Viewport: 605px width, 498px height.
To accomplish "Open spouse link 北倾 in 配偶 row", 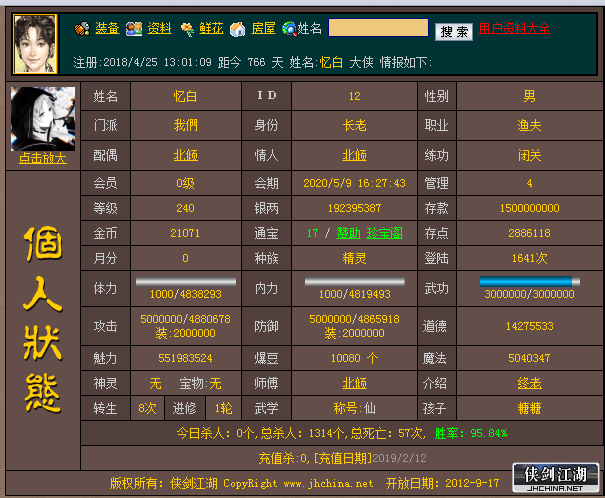I will point(186,155).
